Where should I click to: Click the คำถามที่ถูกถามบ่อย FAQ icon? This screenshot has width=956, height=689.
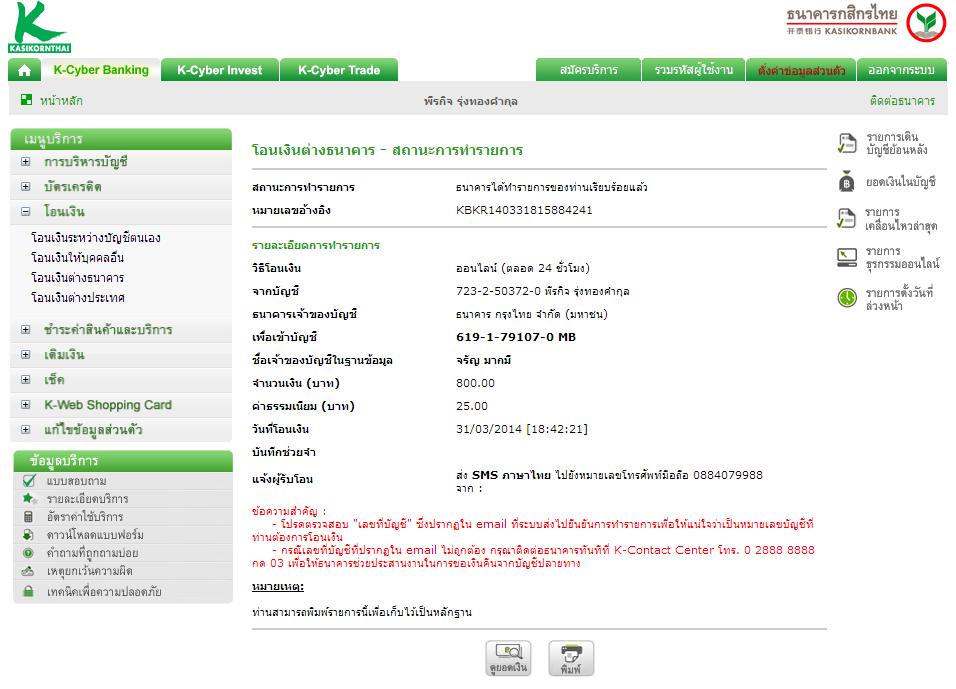(28, 553)
